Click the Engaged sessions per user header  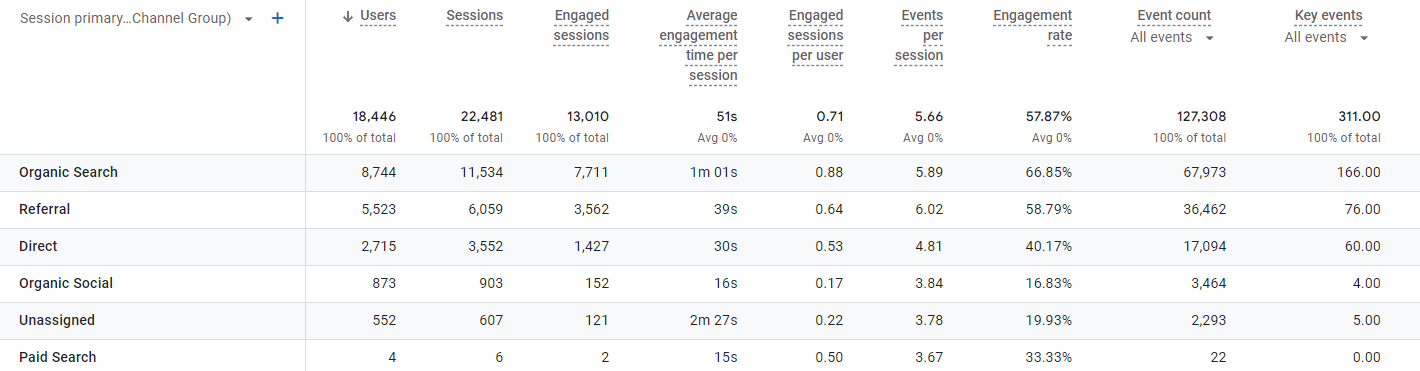815,36
